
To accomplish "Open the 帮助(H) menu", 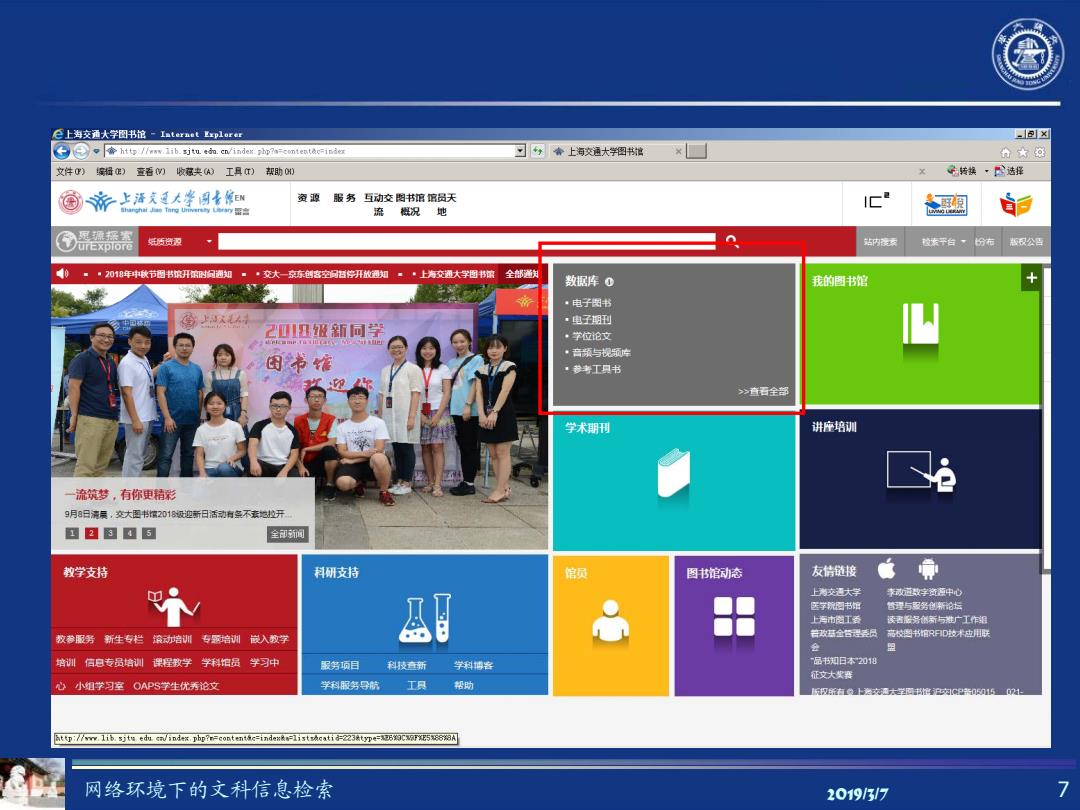I will coord(280,172).
